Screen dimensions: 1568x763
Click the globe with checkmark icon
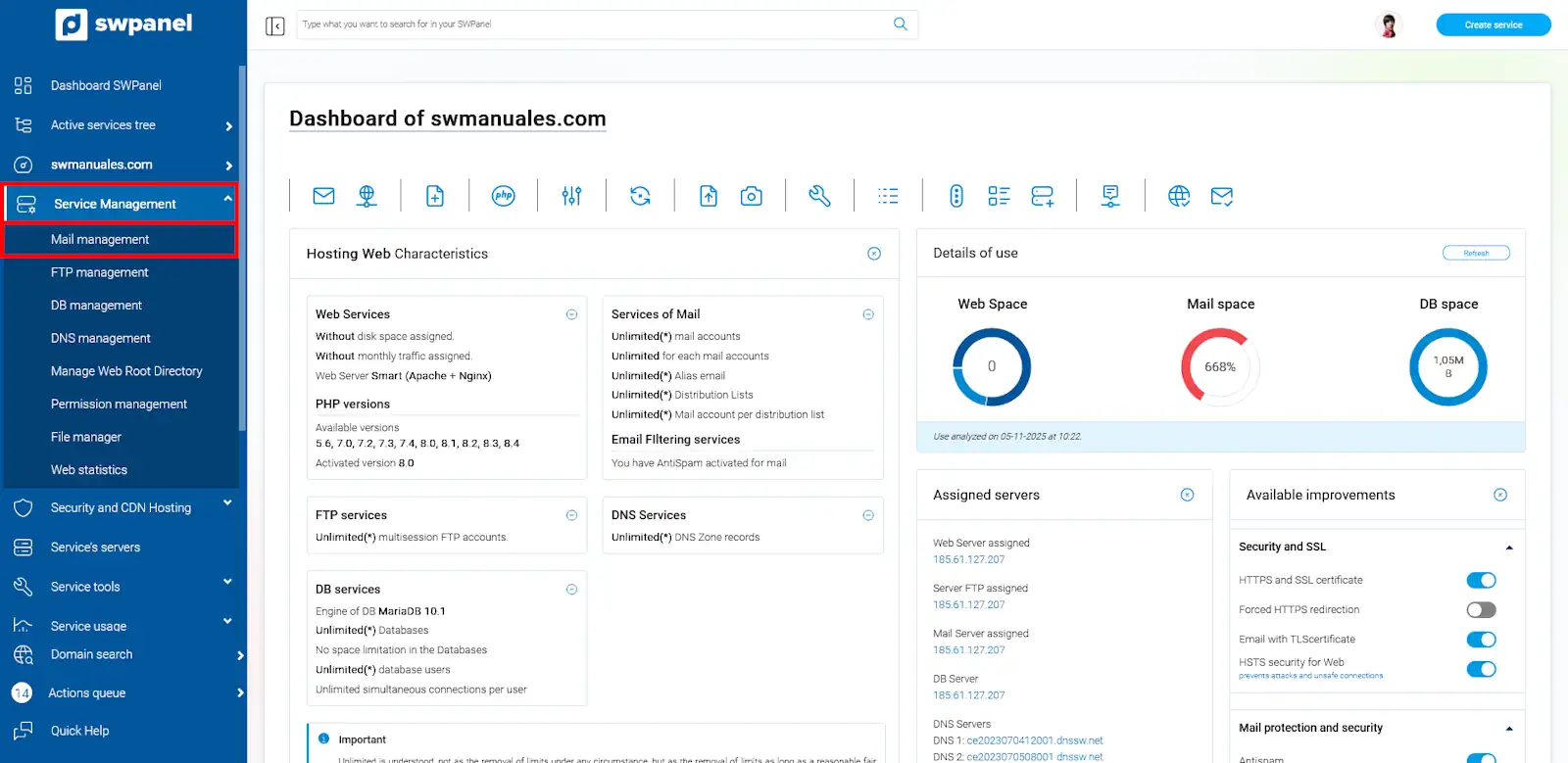pos(1179,196)
